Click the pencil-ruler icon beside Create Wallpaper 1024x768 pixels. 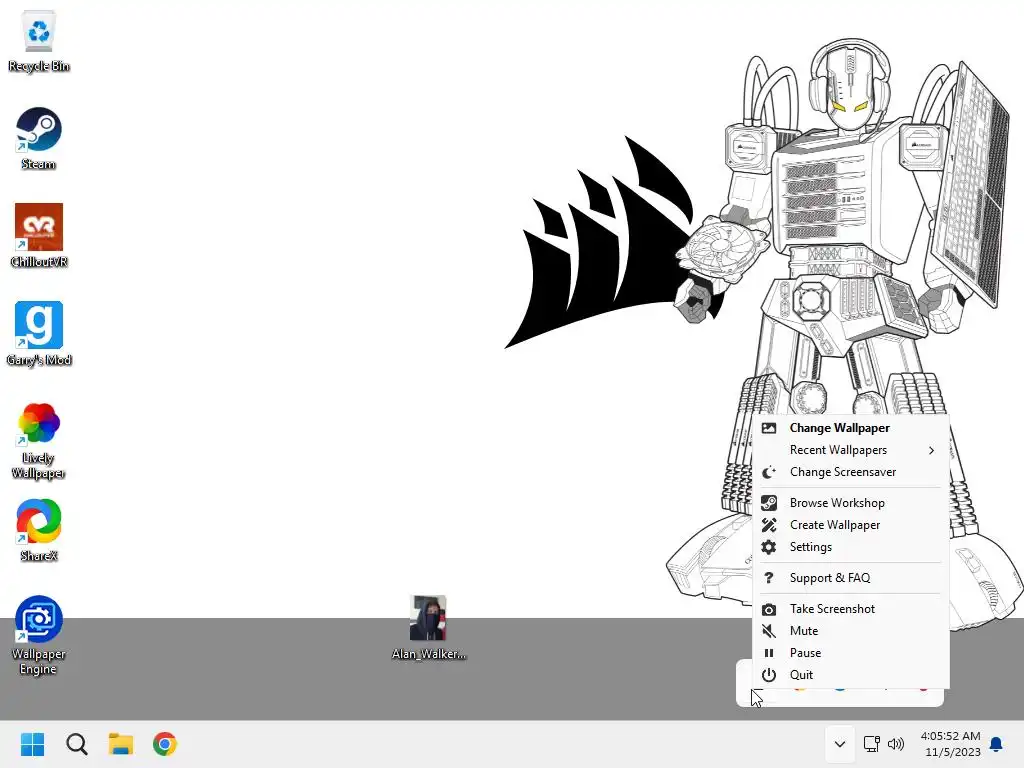click(769, 525)
